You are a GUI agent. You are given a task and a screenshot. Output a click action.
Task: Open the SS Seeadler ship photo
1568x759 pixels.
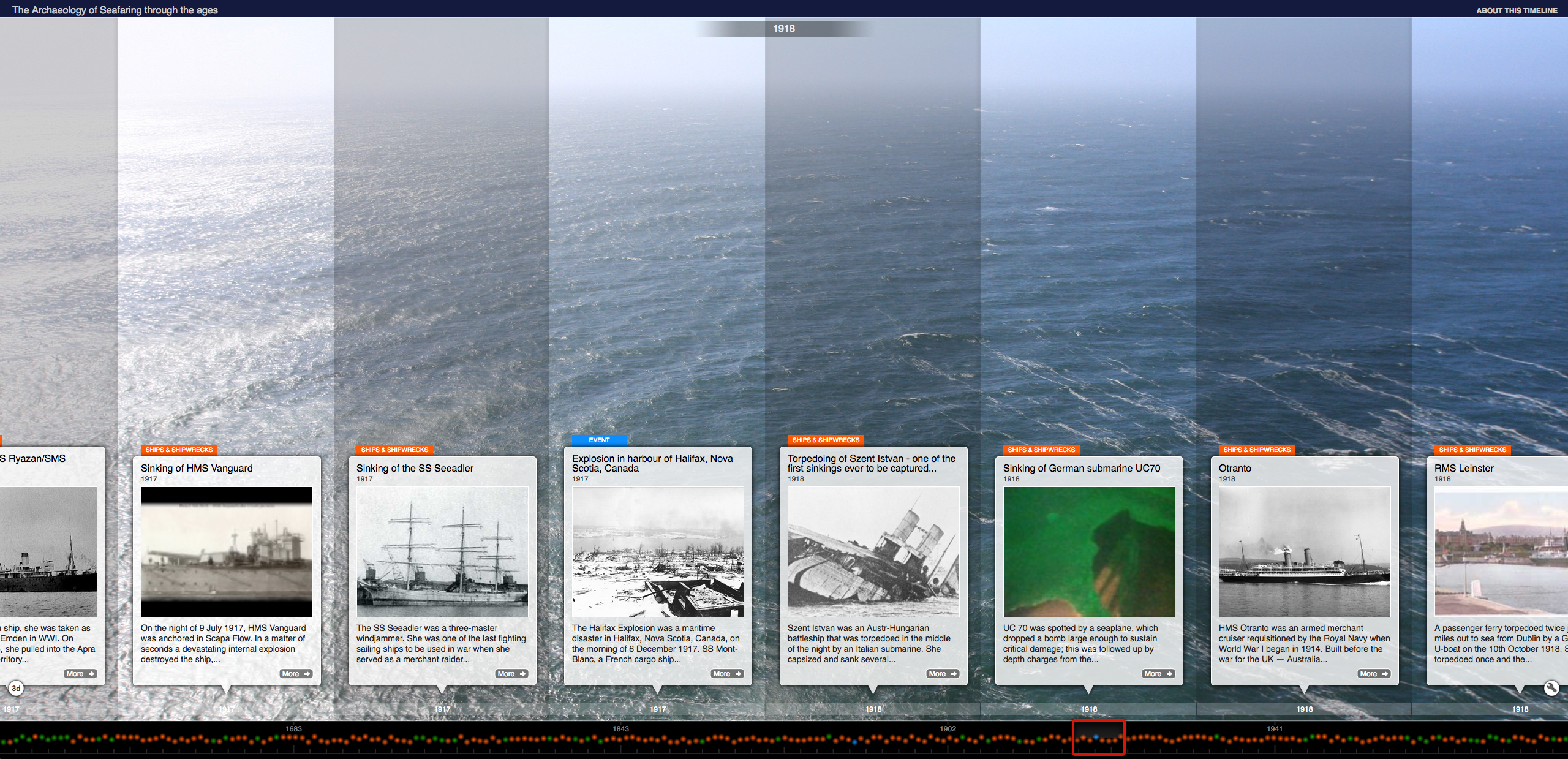pyautogui.click(x=442, y=551)
